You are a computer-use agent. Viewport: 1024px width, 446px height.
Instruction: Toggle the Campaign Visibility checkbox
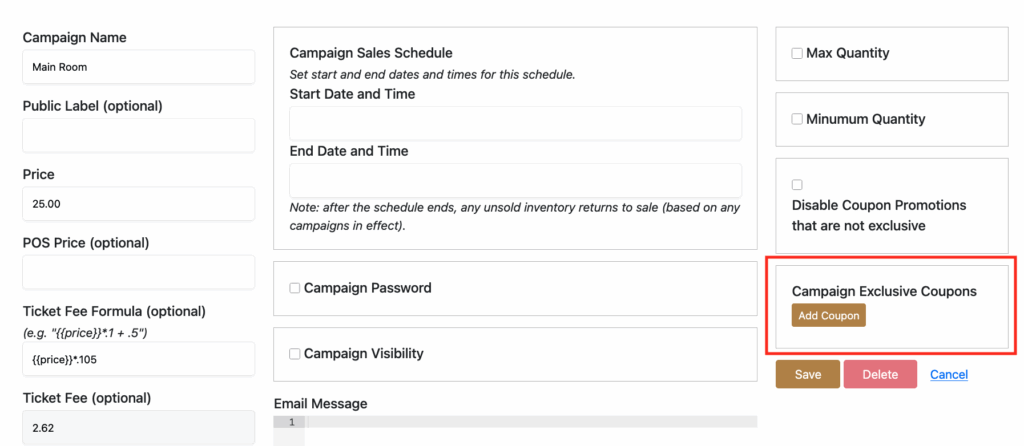295,354
